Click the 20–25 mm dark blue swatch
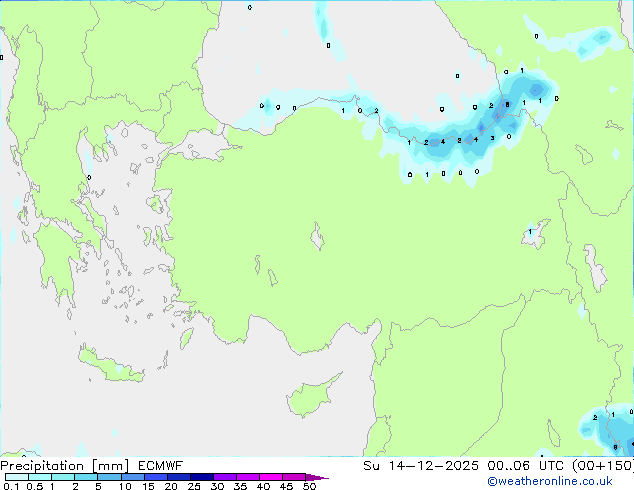Screen dimensions: 634x490 [x=179, y=477]
